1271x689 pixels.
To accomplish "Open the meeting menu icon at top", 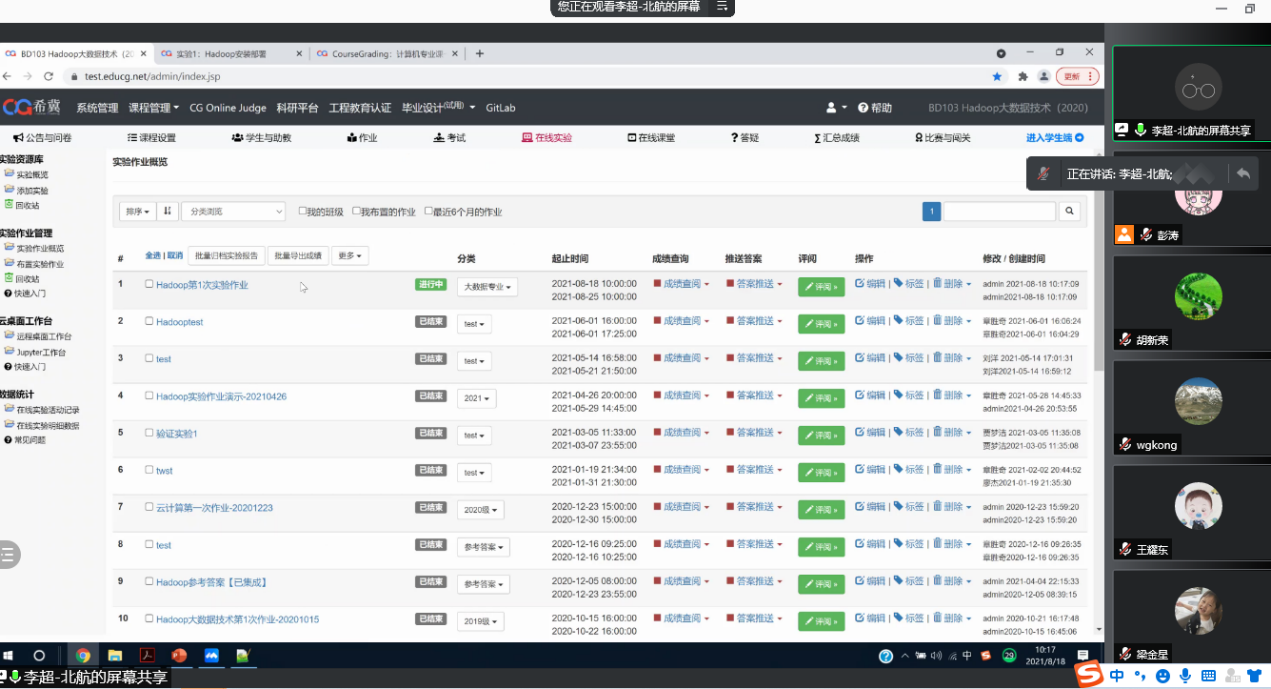I will pyautogui.click(x=721, y=7).
